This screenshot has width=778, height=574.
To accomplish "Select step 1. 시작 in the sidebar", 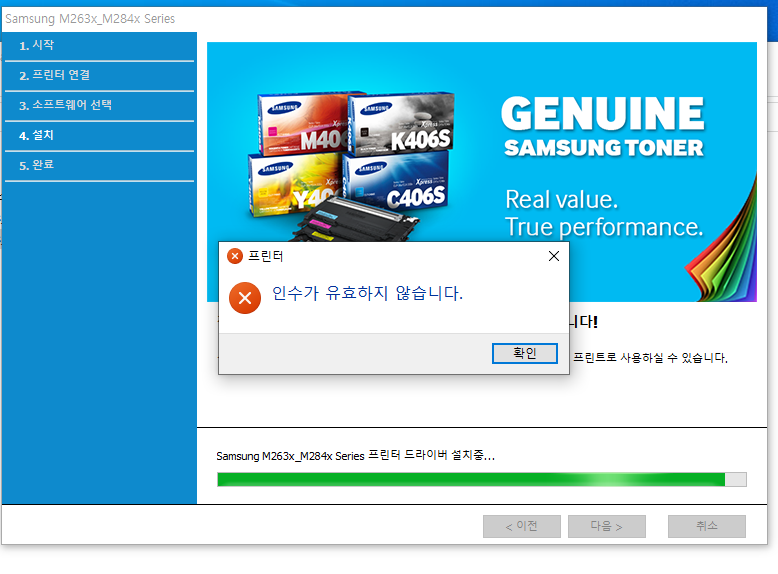I will [99, 46].
